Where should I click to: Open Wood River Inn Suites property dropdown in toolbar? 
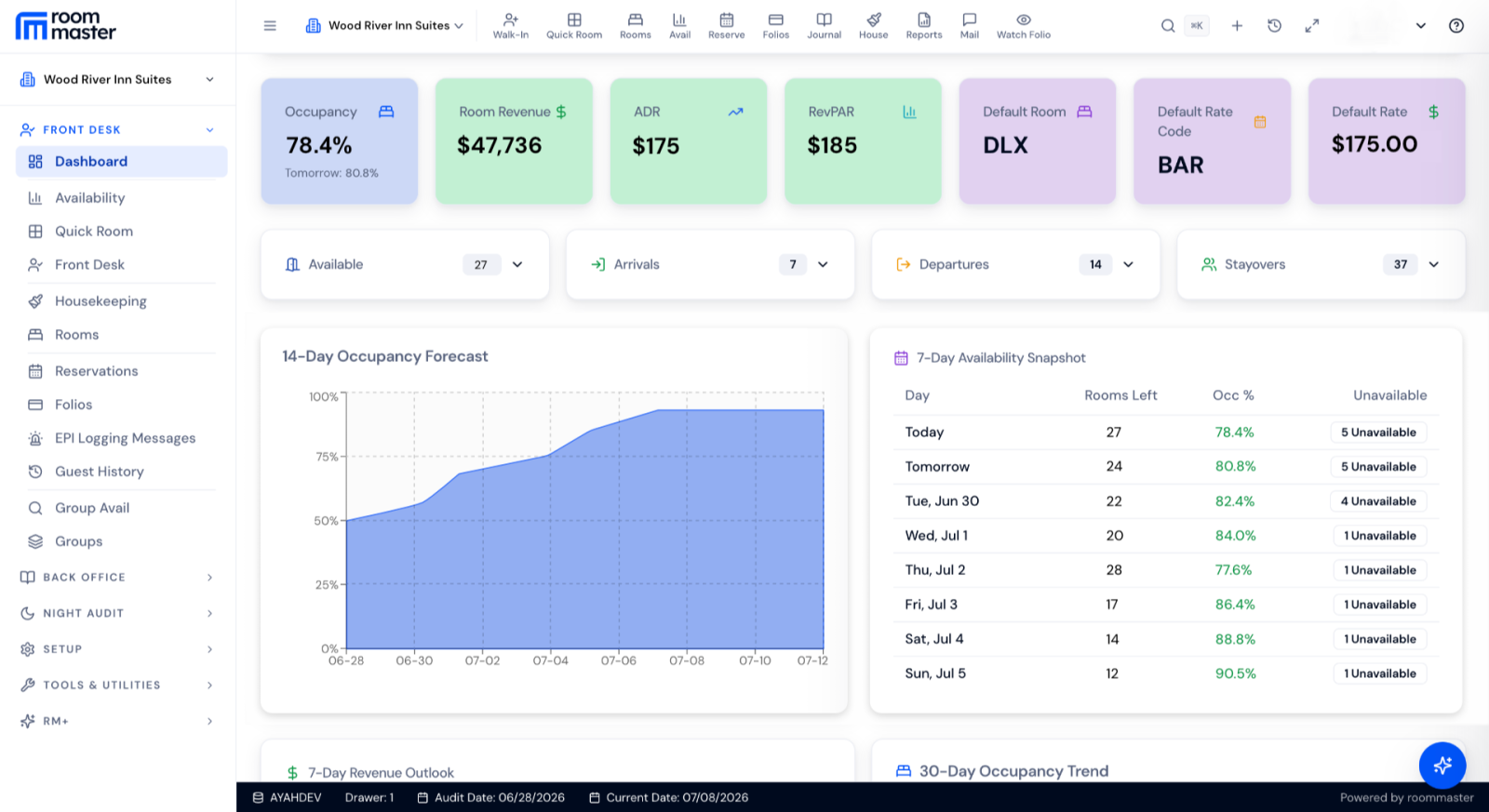(384, 26)
